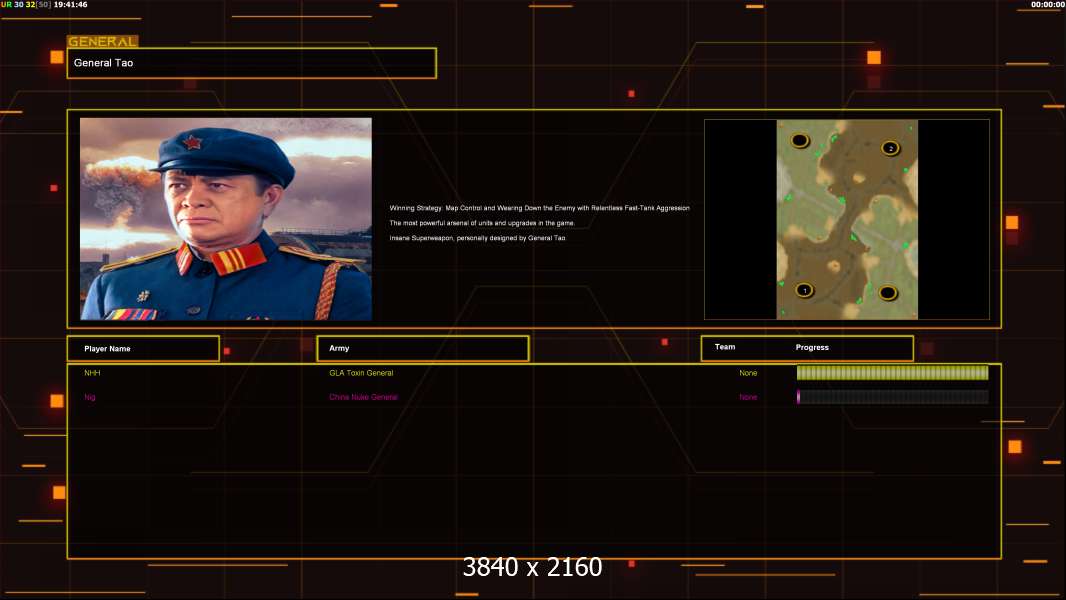Click the 00:00:00 timer readout
Viewport: 1066px width, 600px height.
(1048, 5)
